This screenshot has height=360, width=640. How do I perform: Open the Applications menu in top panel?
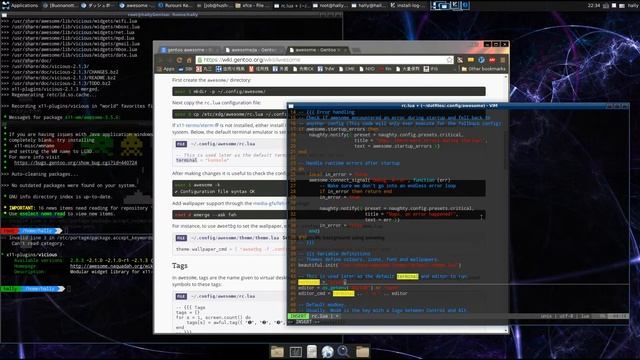20,5
